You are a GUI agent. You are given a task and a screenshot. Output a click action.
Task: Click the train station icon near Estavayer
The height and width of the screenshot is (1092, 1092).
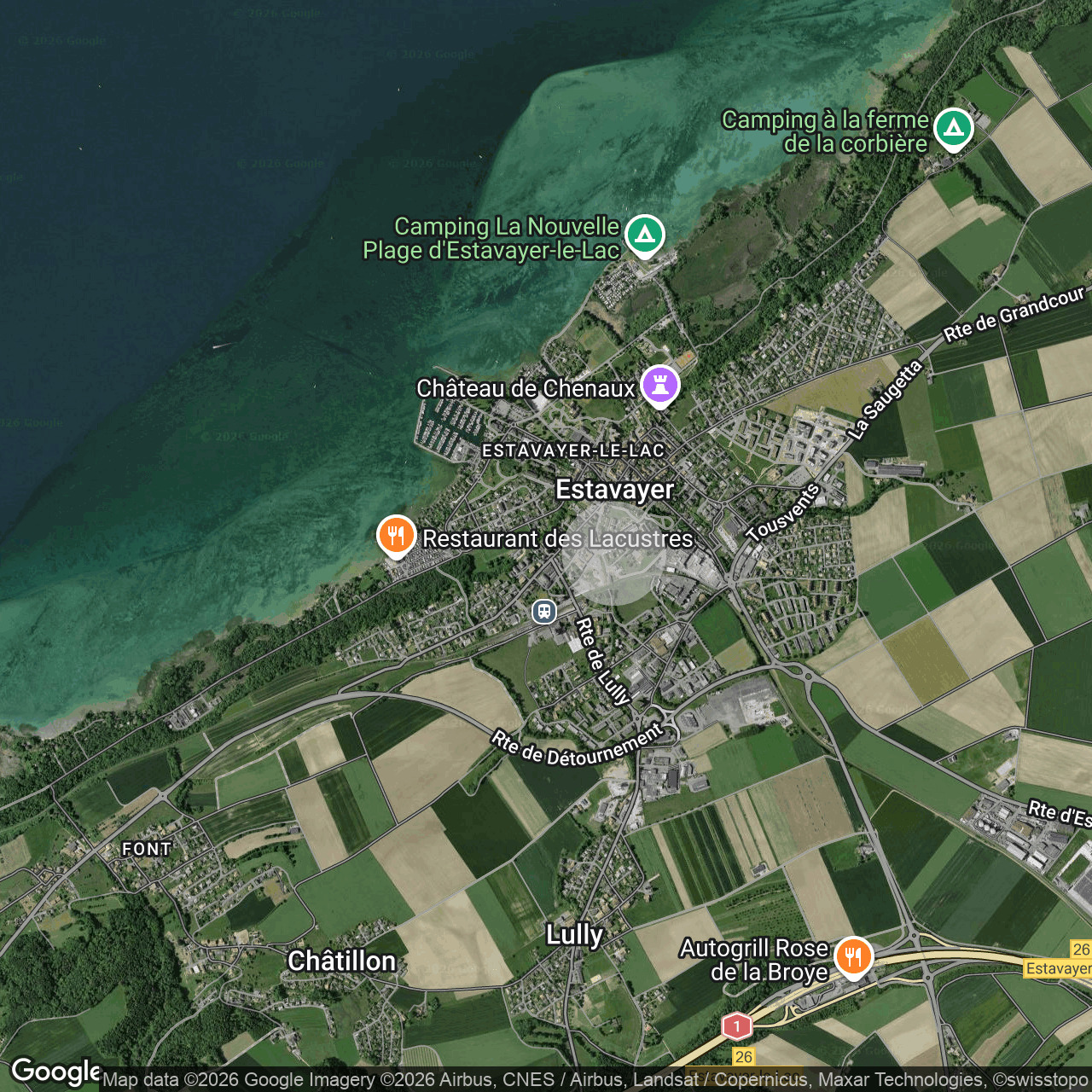[x=544, y=612]
